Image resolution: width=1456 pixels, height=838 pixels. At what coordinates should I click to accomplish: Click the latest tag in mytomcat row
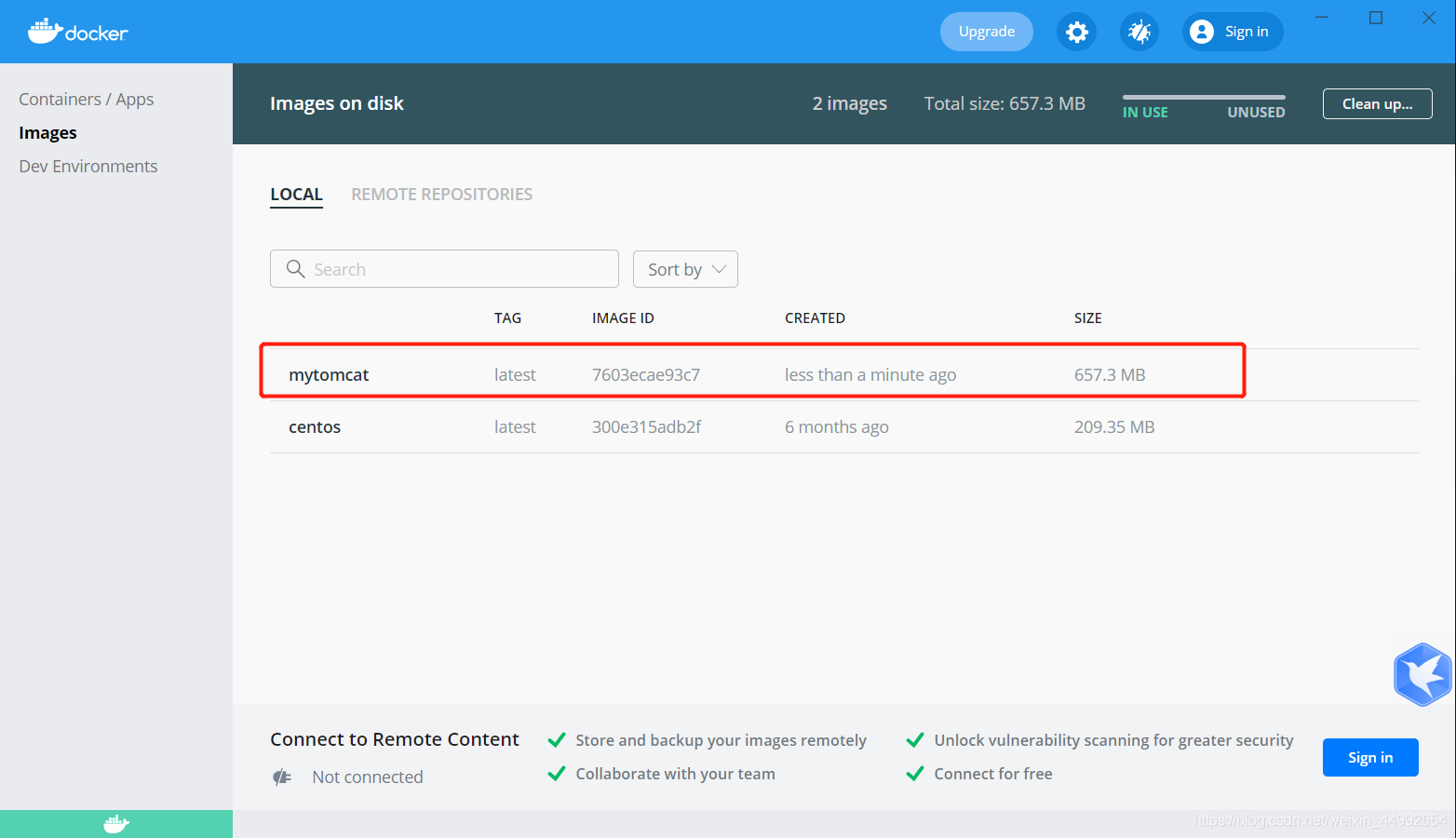515,375
